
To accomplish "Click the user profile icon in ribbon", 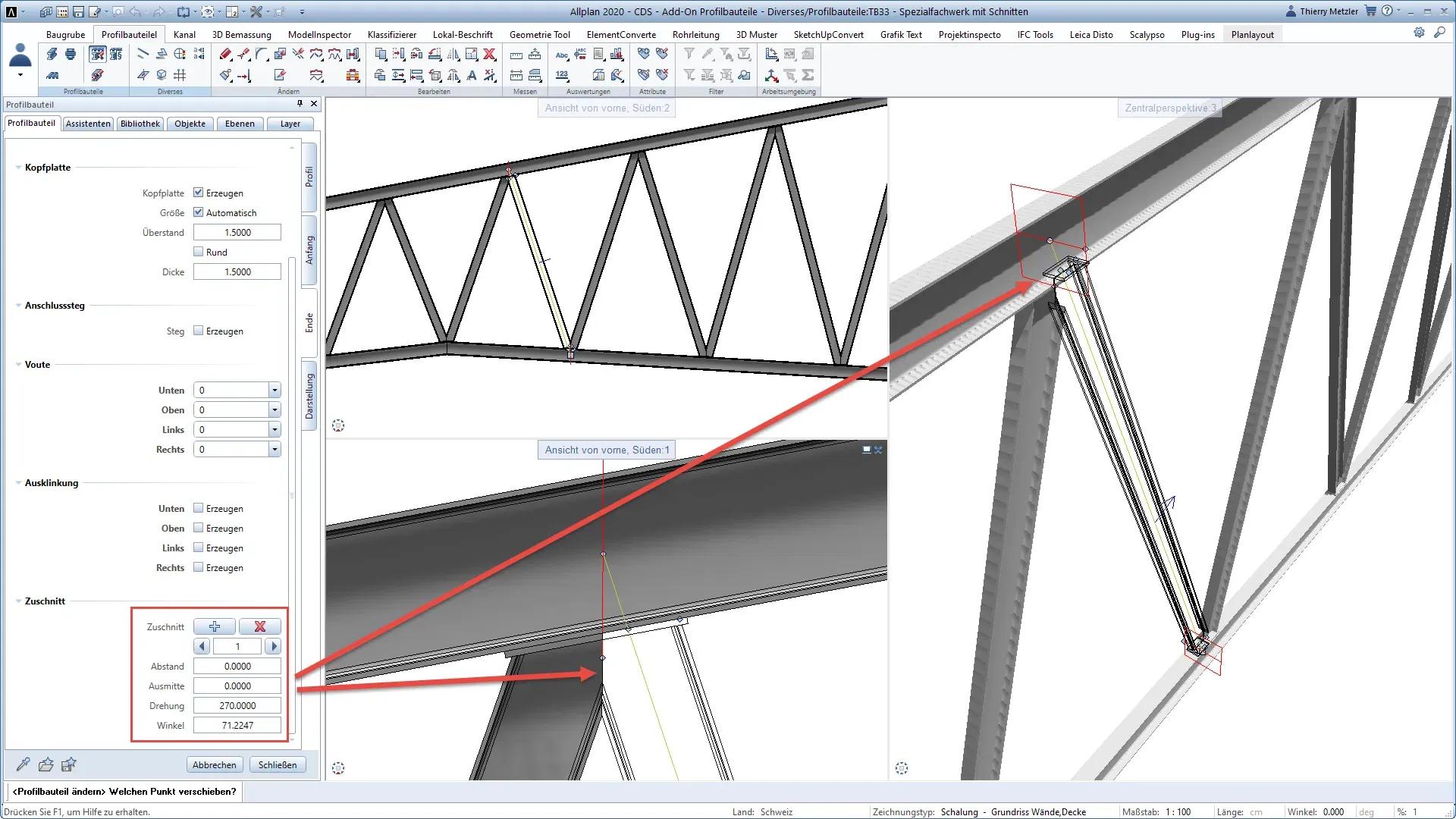I will pos(20,56).
